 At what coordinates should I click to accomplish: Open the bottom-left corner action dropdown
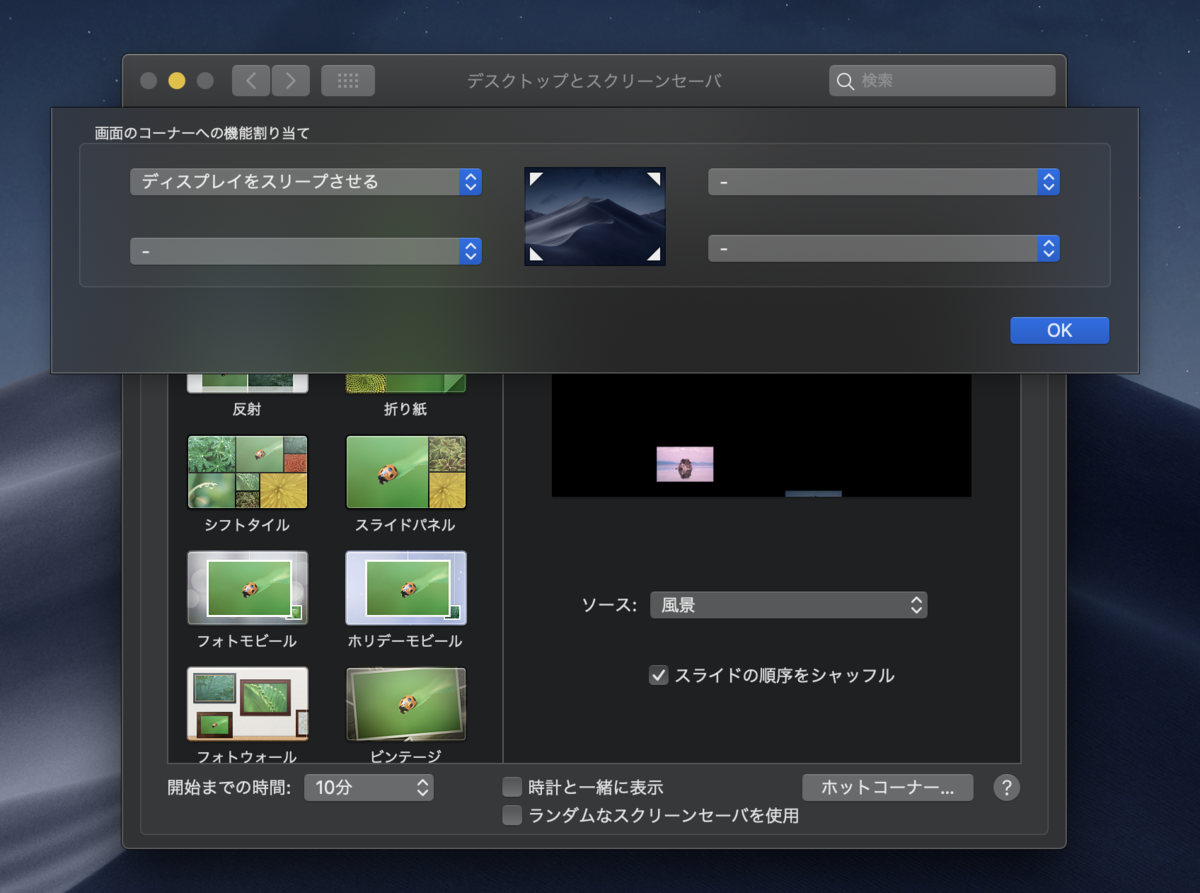(306, 251)
